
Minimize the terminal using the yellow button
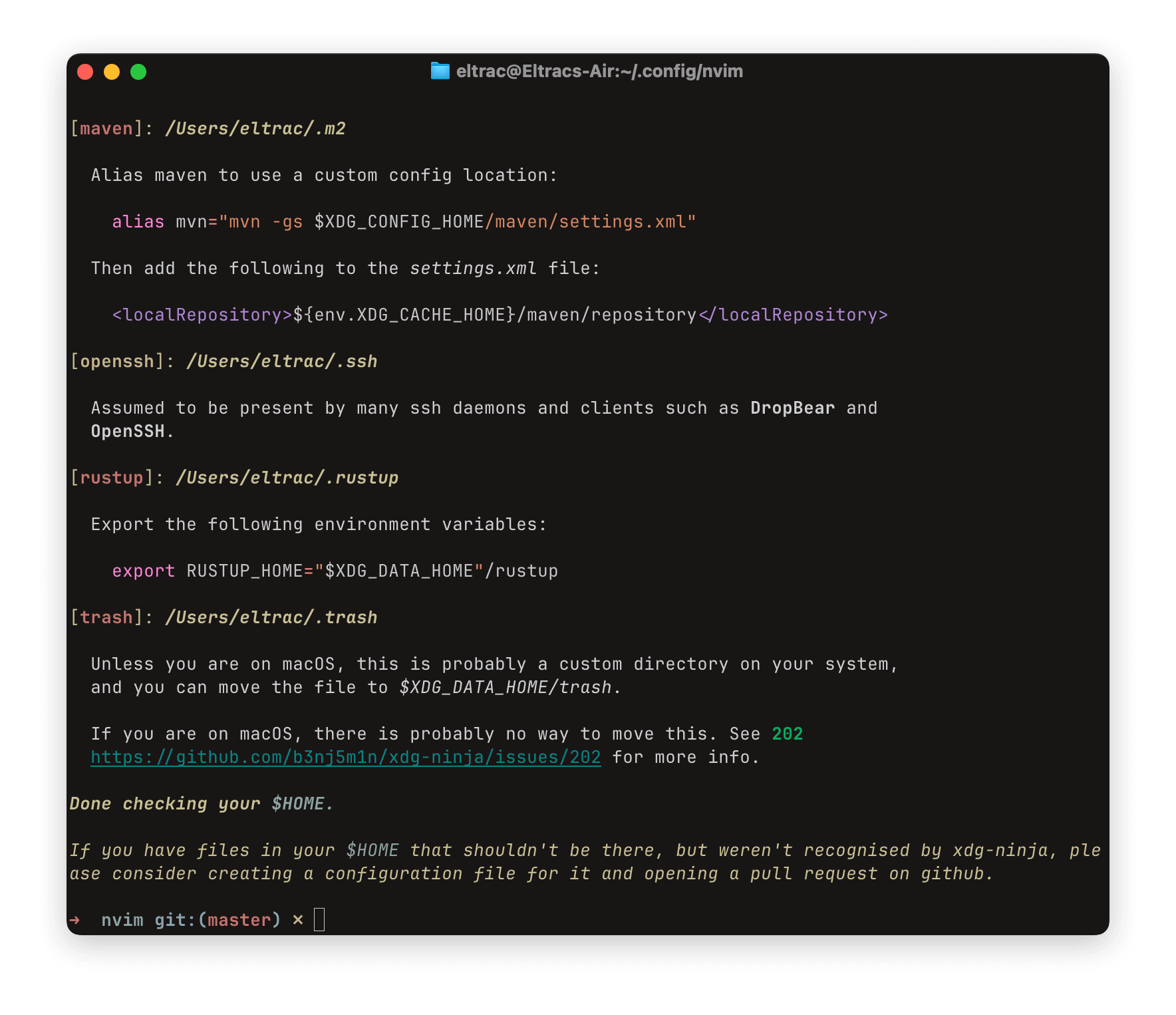tap(112, 72)
